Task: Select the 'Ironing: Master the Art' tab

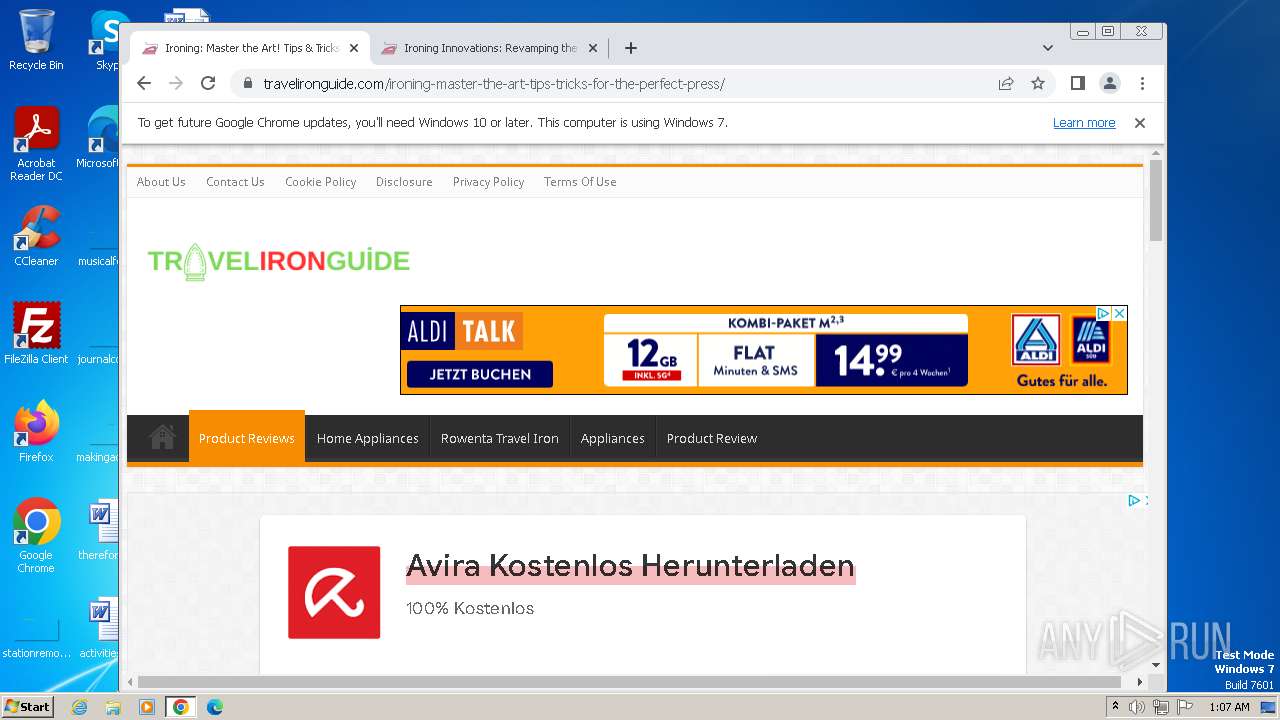Action: click(250, 48)
